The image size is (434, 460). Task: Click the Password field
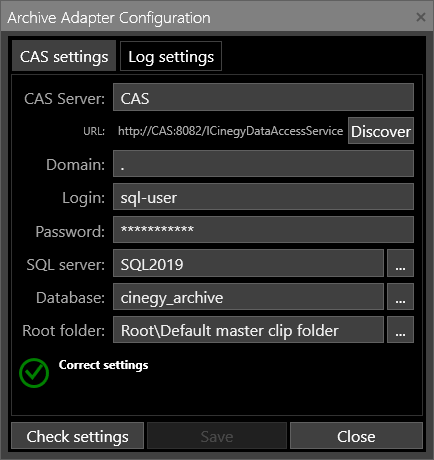[x=263, y=230]
